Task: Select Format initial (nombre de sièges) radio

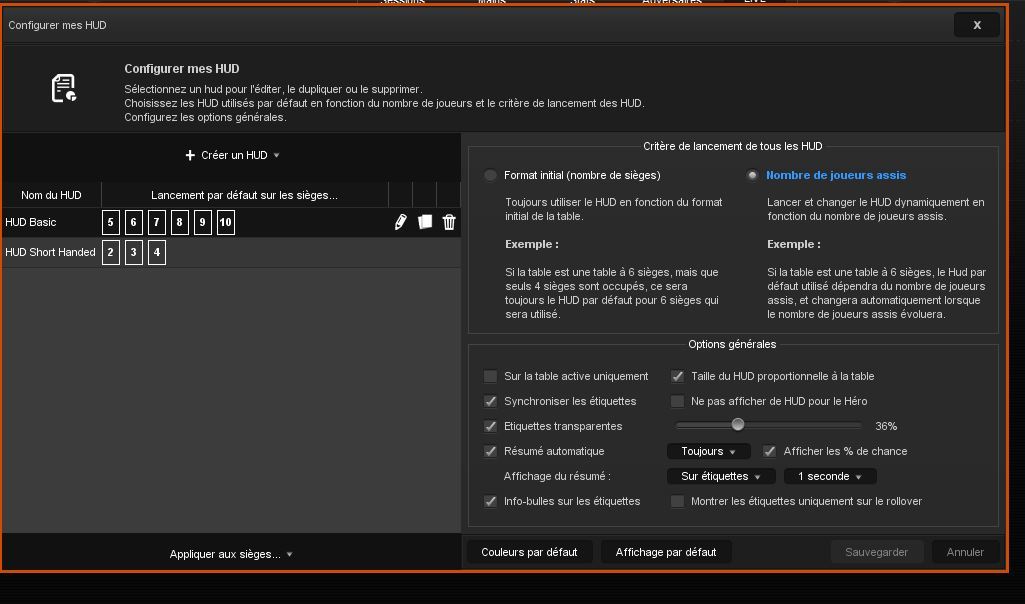Action: (x=490, y=175)
